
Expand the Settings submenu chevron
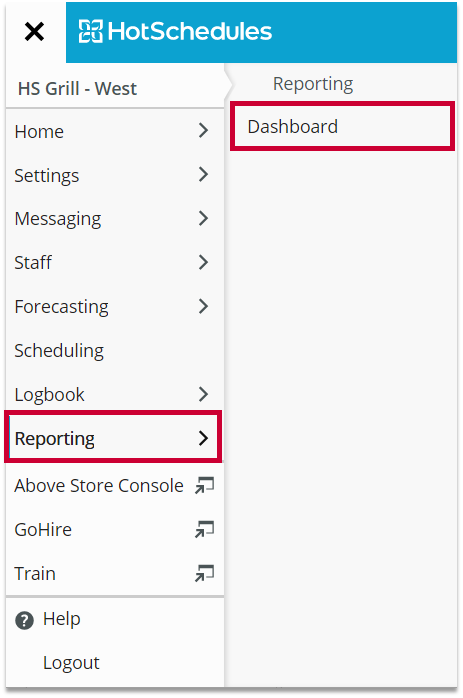tap(203, 174)
